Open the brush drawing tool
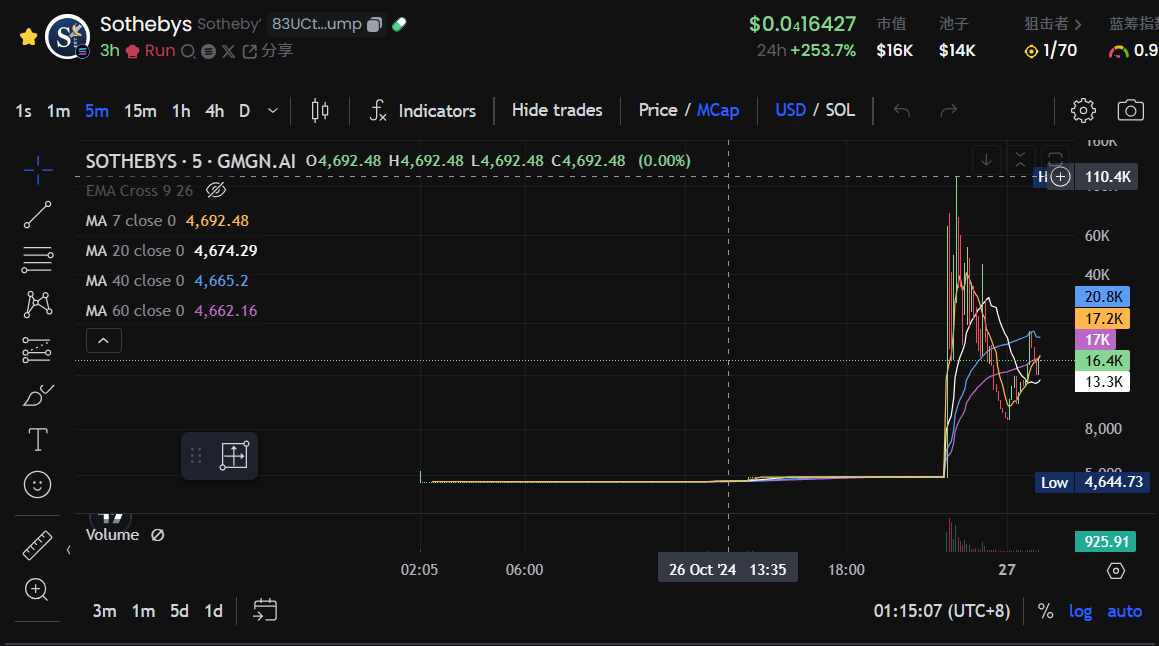 [37, 395]
